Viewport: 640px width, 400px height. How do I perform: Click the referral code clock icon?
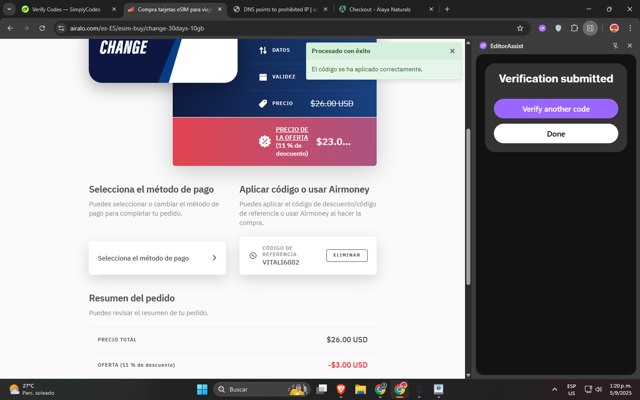click(253, 256)
